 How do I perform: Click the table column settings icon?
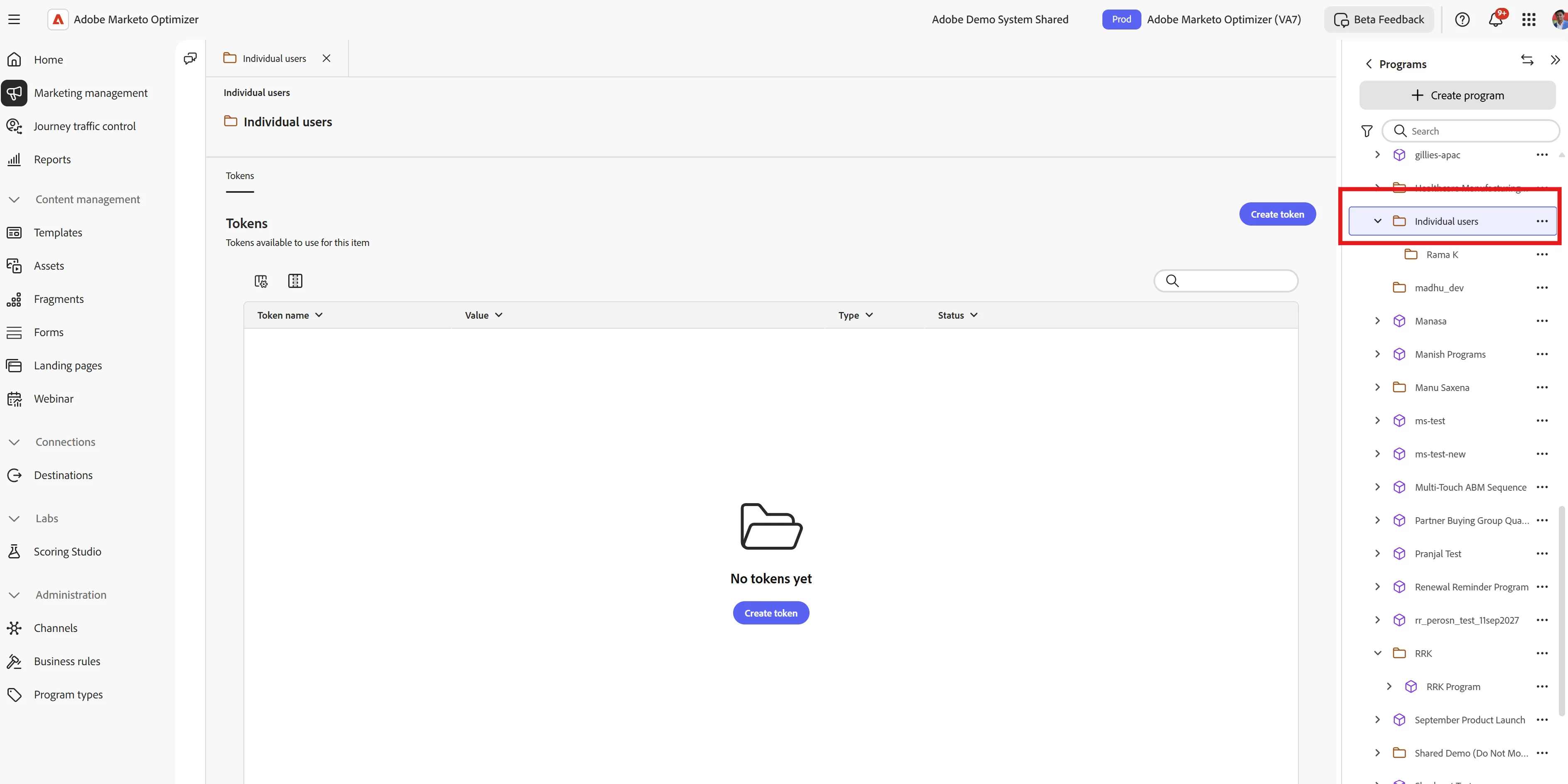(261, 280)
